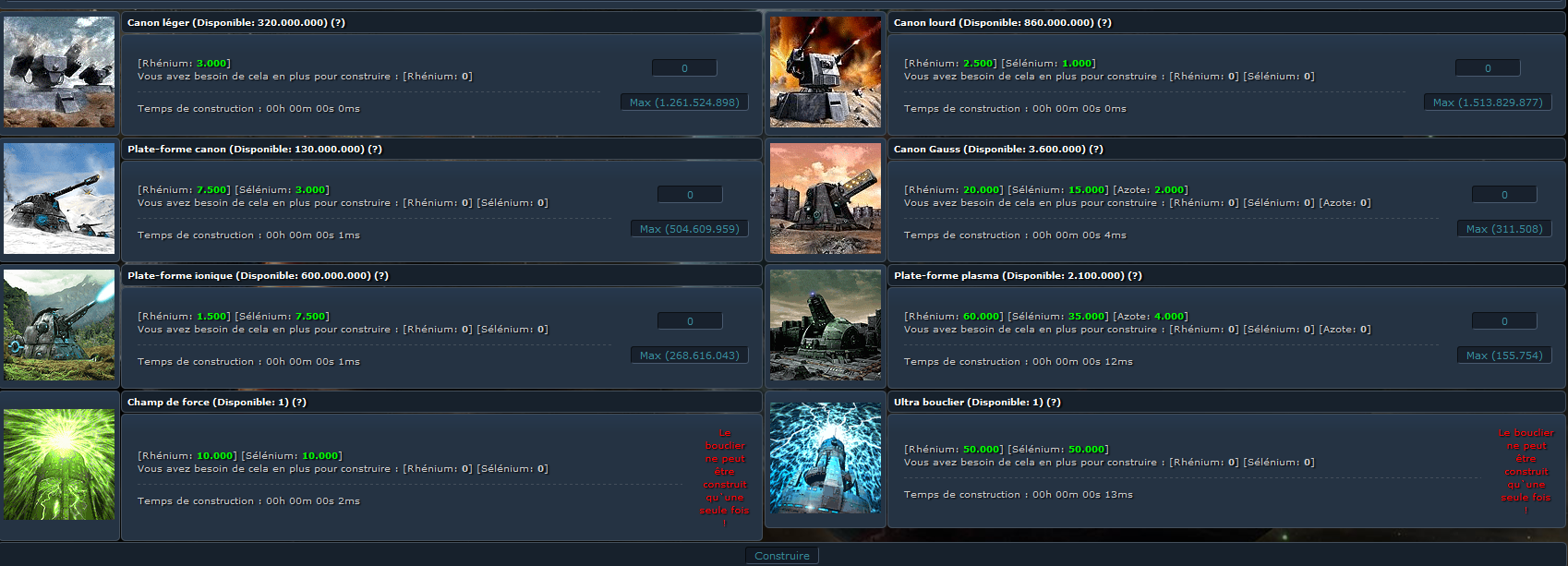The height and width of the screenshot is (566, 1568).
Task: Open the Ultra bouclier (?) help link
Action: [x=1053, y=402]
